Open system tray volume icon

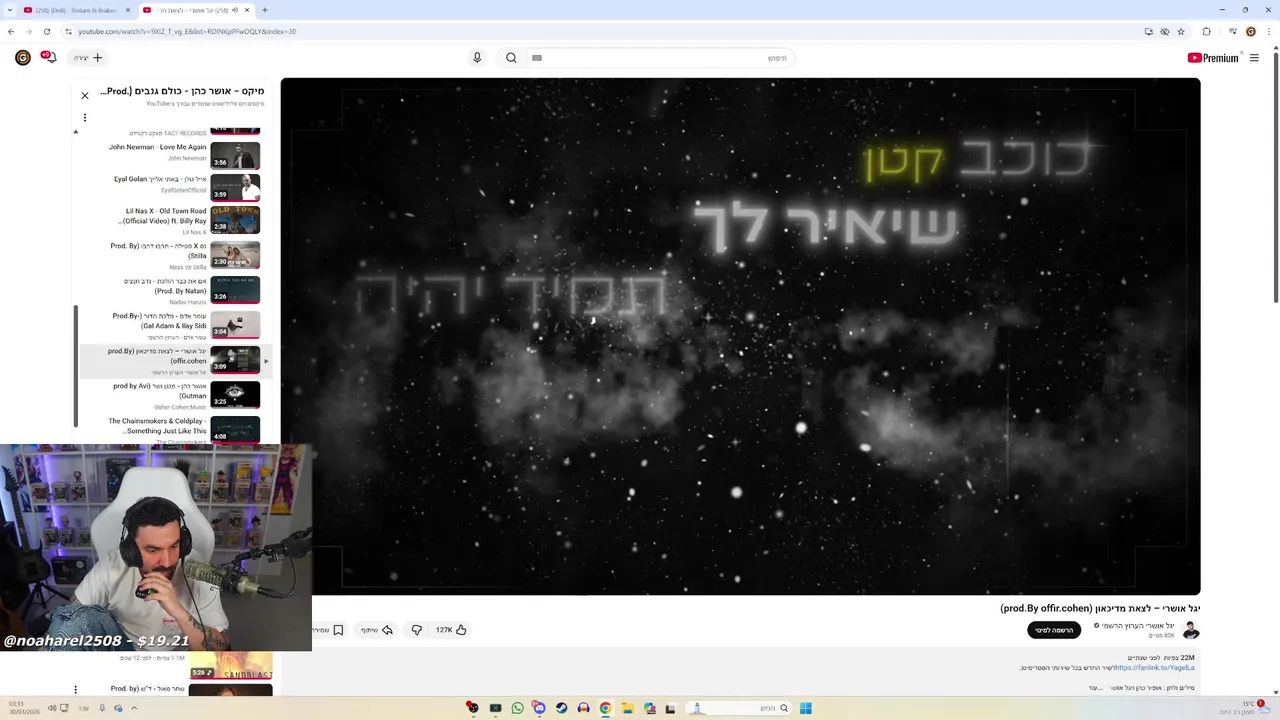click(x=52, y=708)
